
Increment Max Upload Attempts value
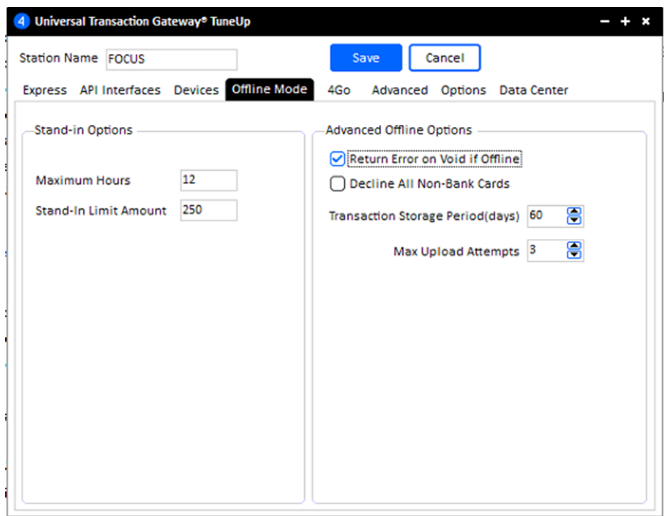574,247
